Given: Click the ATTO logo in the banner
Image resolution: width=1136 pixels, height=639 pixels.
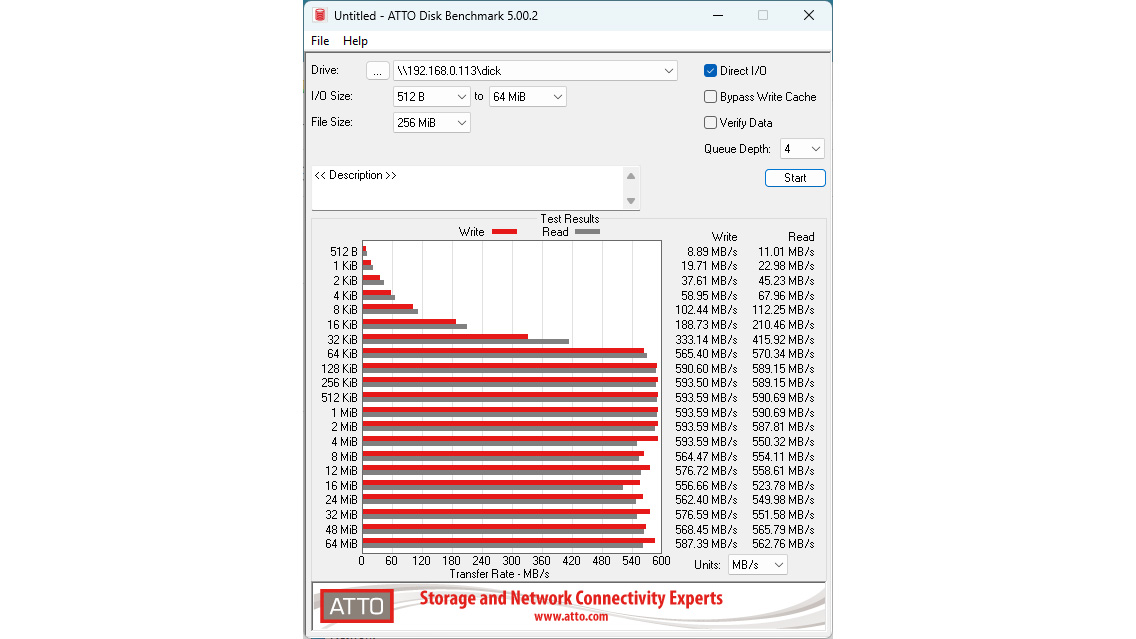Looking at the screenshot, I should click(356, 606).
